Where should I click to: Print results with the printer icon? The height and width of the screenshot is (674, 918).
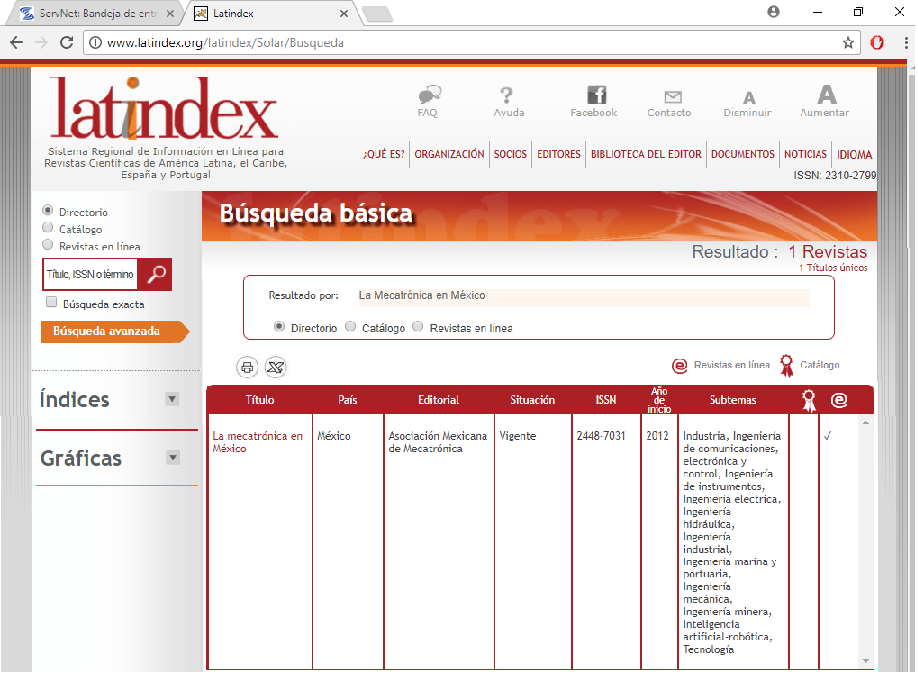pyautogui.click(x=247, y=367)
